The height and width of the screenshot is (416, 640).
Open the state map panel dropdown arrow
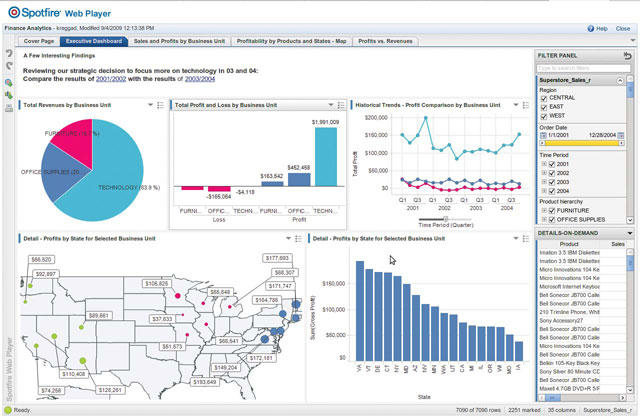coord(288,238)
